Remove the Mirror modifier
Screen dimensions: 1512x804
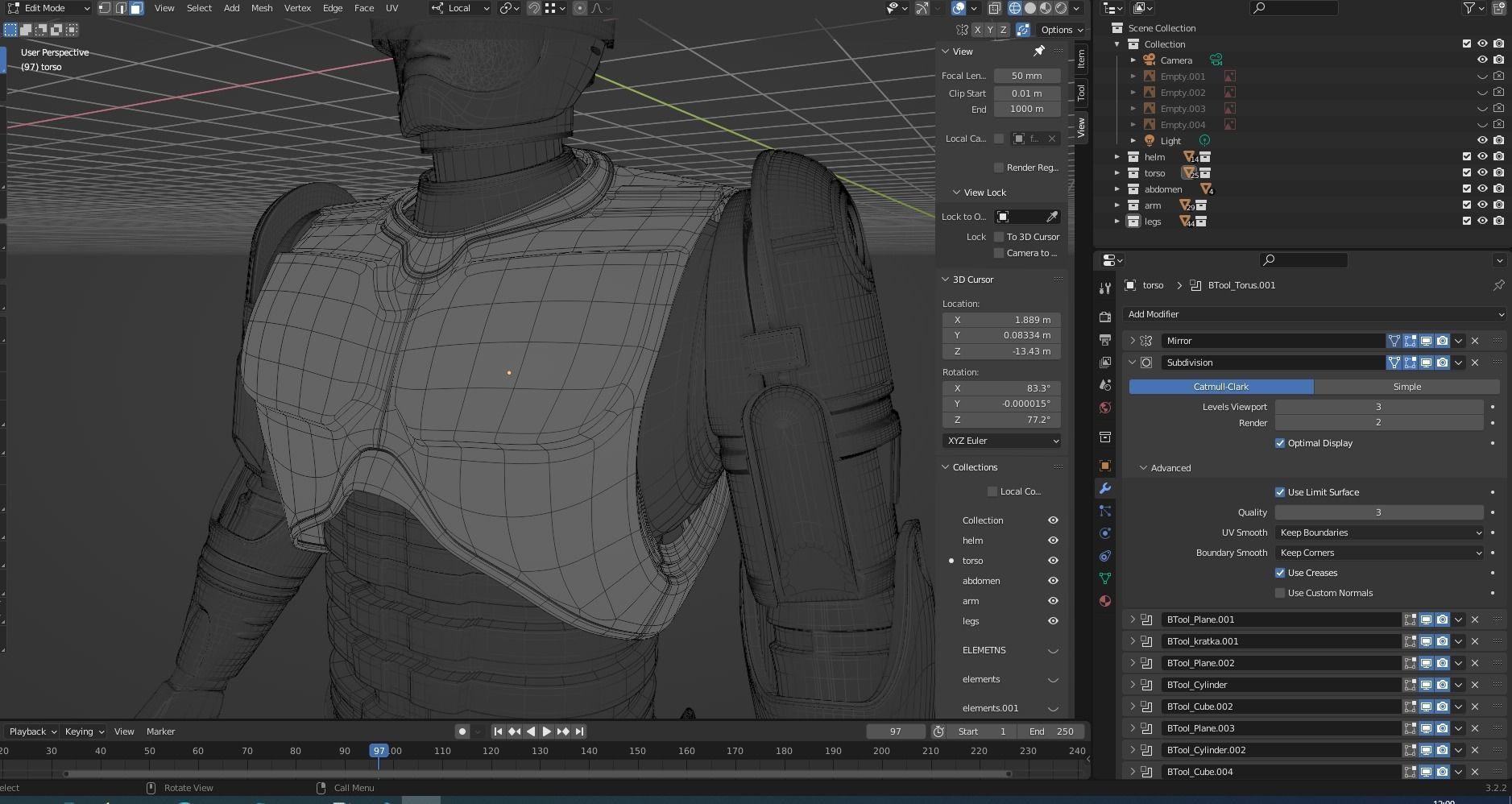(1475, 341)
